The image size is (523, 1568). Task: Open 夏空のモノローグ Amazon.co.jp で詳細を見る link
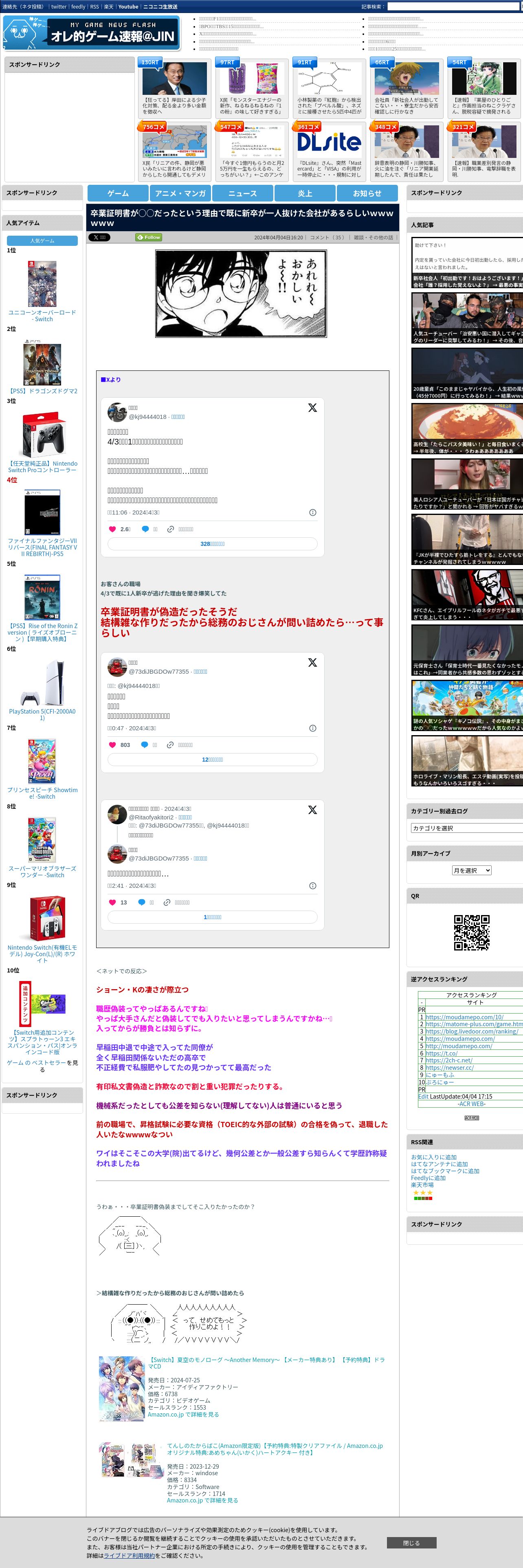click(183, 1414)
